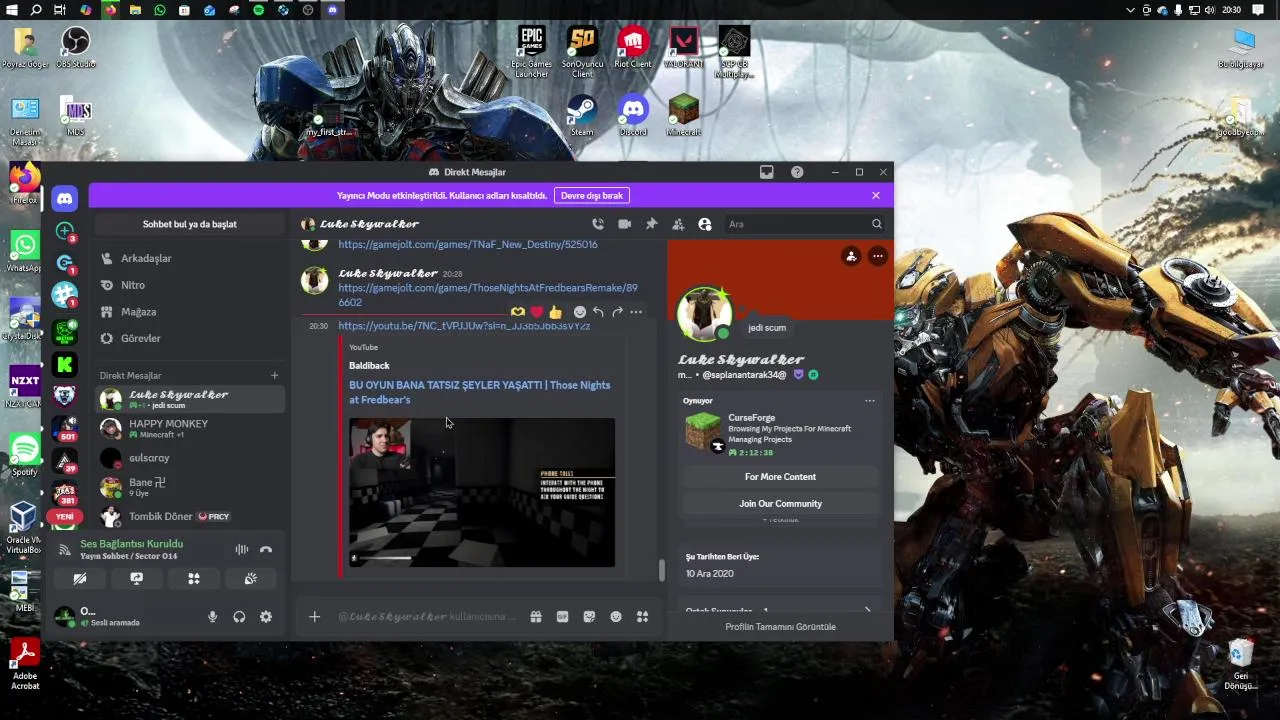Select the Luke Skywalker direct message
This screenshot has height=720, width=1280.
[190, 399]
